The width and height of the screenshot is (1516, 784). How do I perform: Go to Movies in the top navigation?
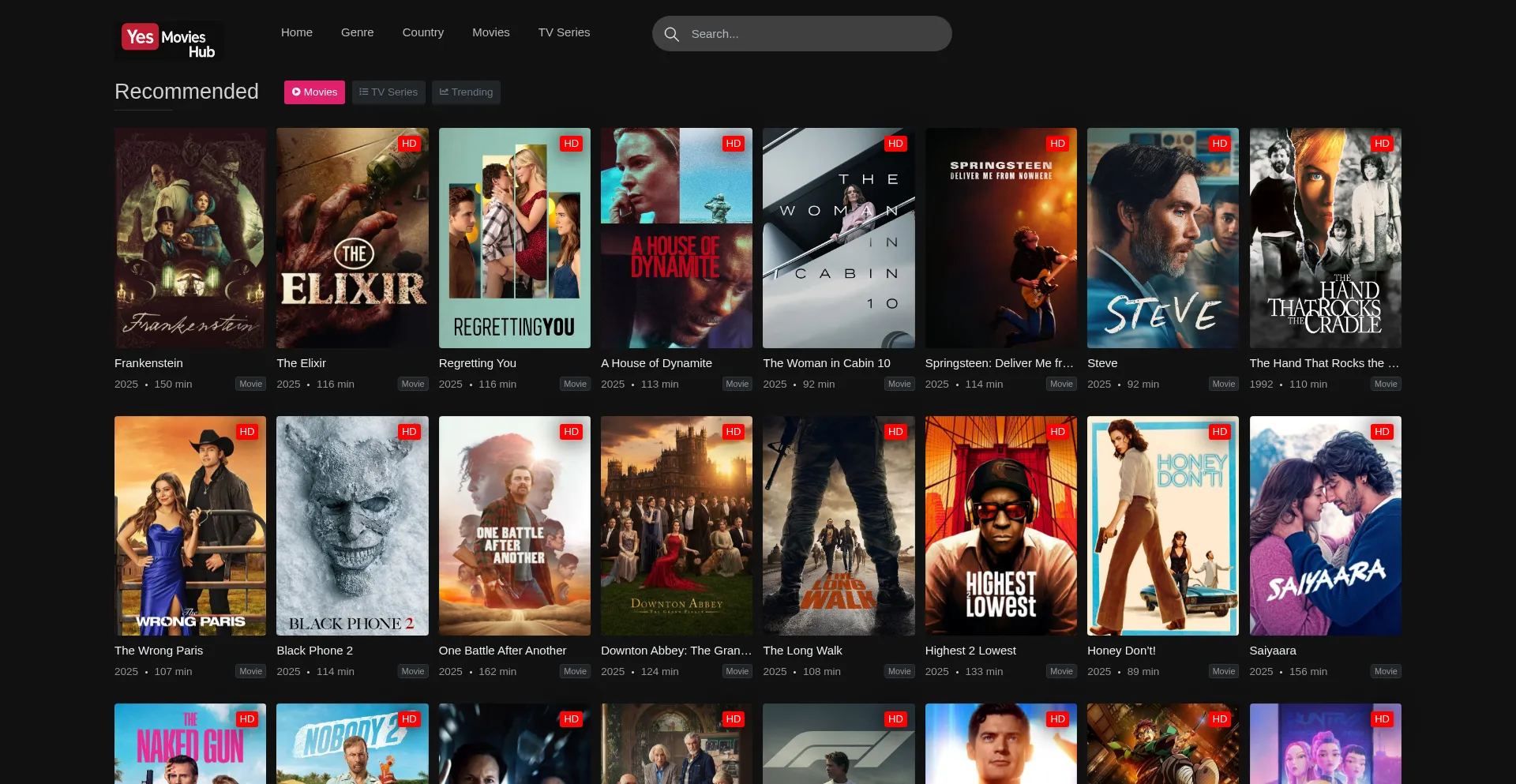490,32
